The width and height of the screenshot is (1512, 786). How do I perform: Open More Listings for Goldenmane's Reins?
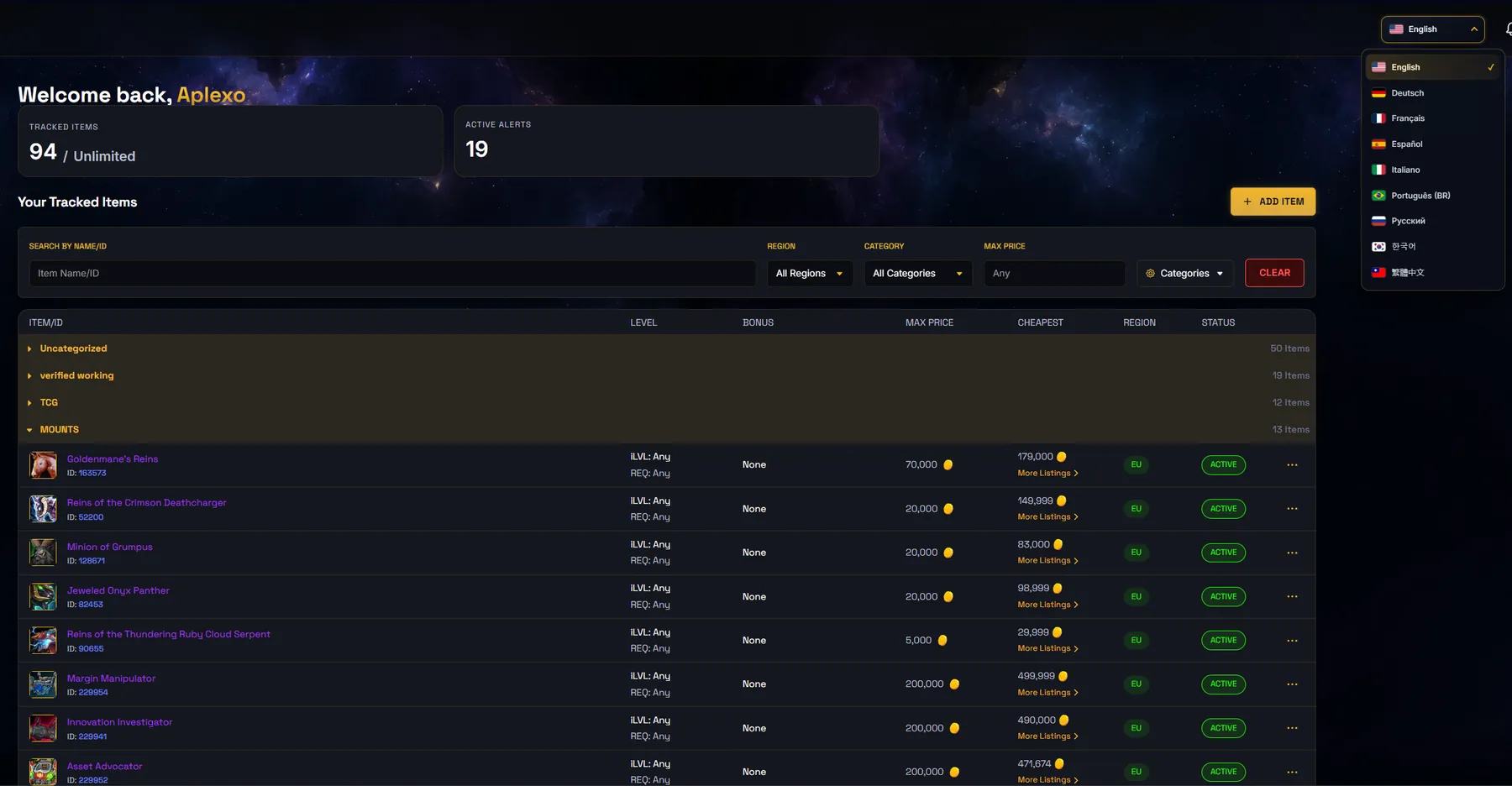[1047, 474]
